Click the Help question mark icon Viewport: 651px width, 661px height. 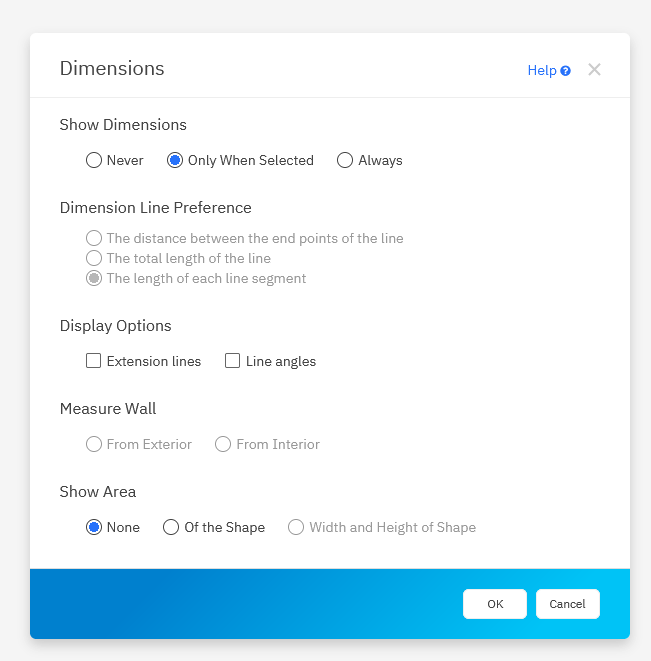pos(566,71)
